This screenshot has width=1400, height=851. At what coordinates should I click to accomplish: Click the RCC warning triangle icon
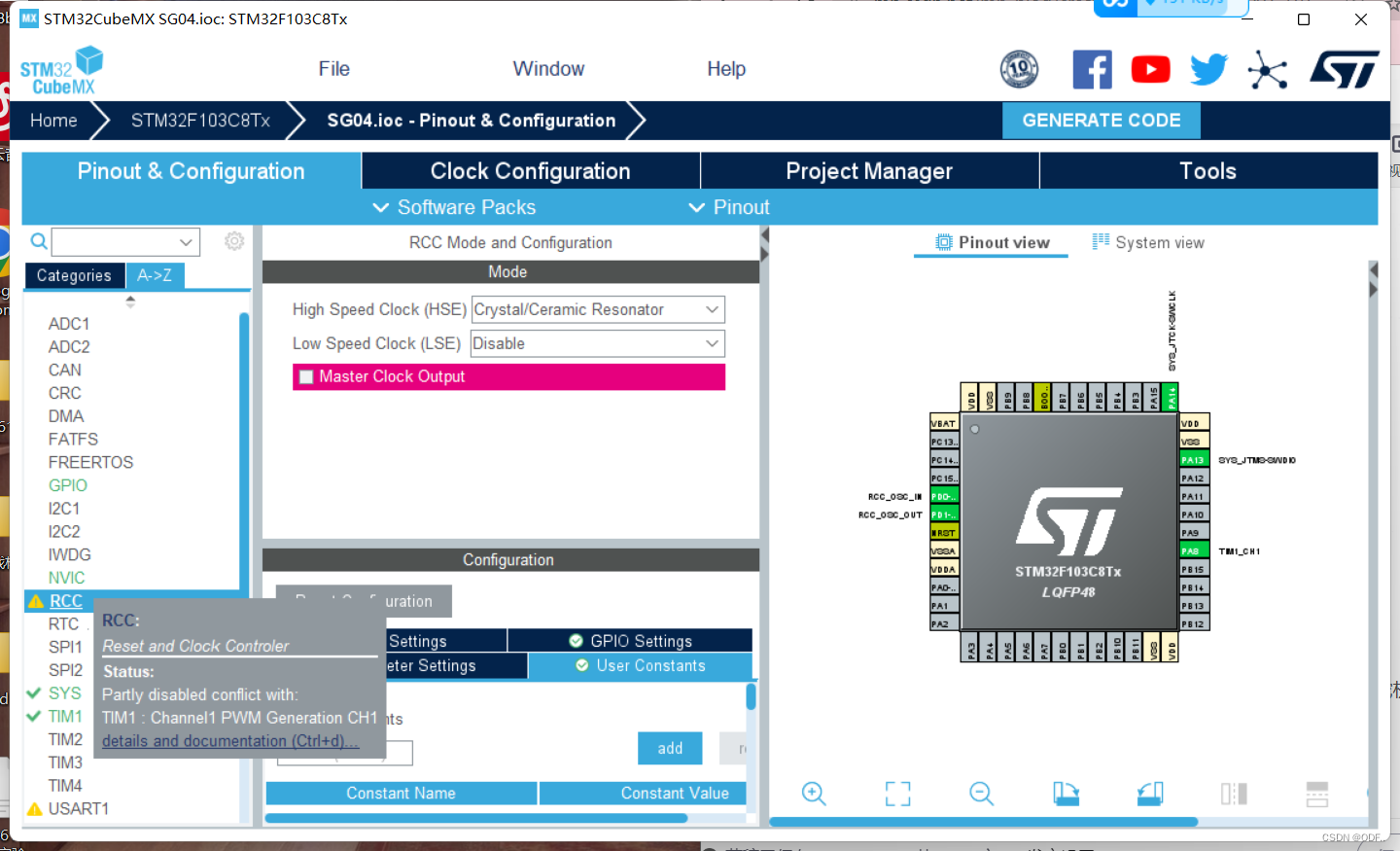[x=36, y=602]
